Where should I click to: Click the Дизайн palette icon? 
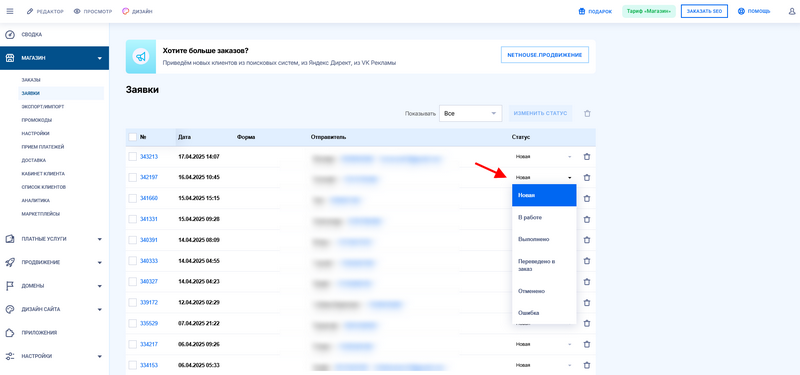pyautogui.click(x=126, y=11)
